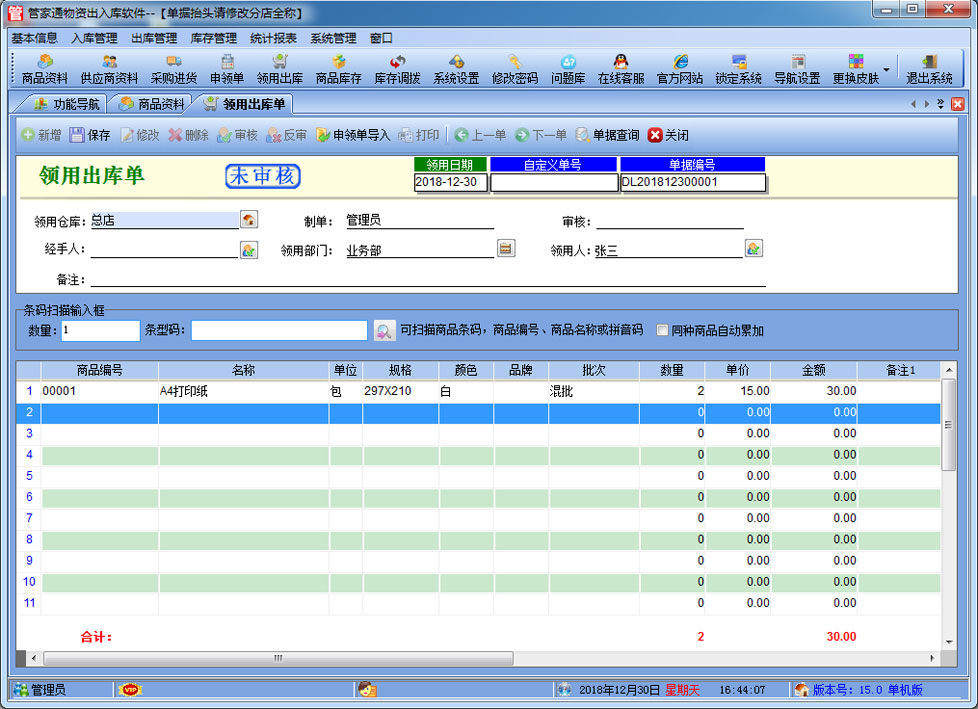Open the 领用部门 selector button
The height and width of the screenshot is (709, 978).
point(506,249)
